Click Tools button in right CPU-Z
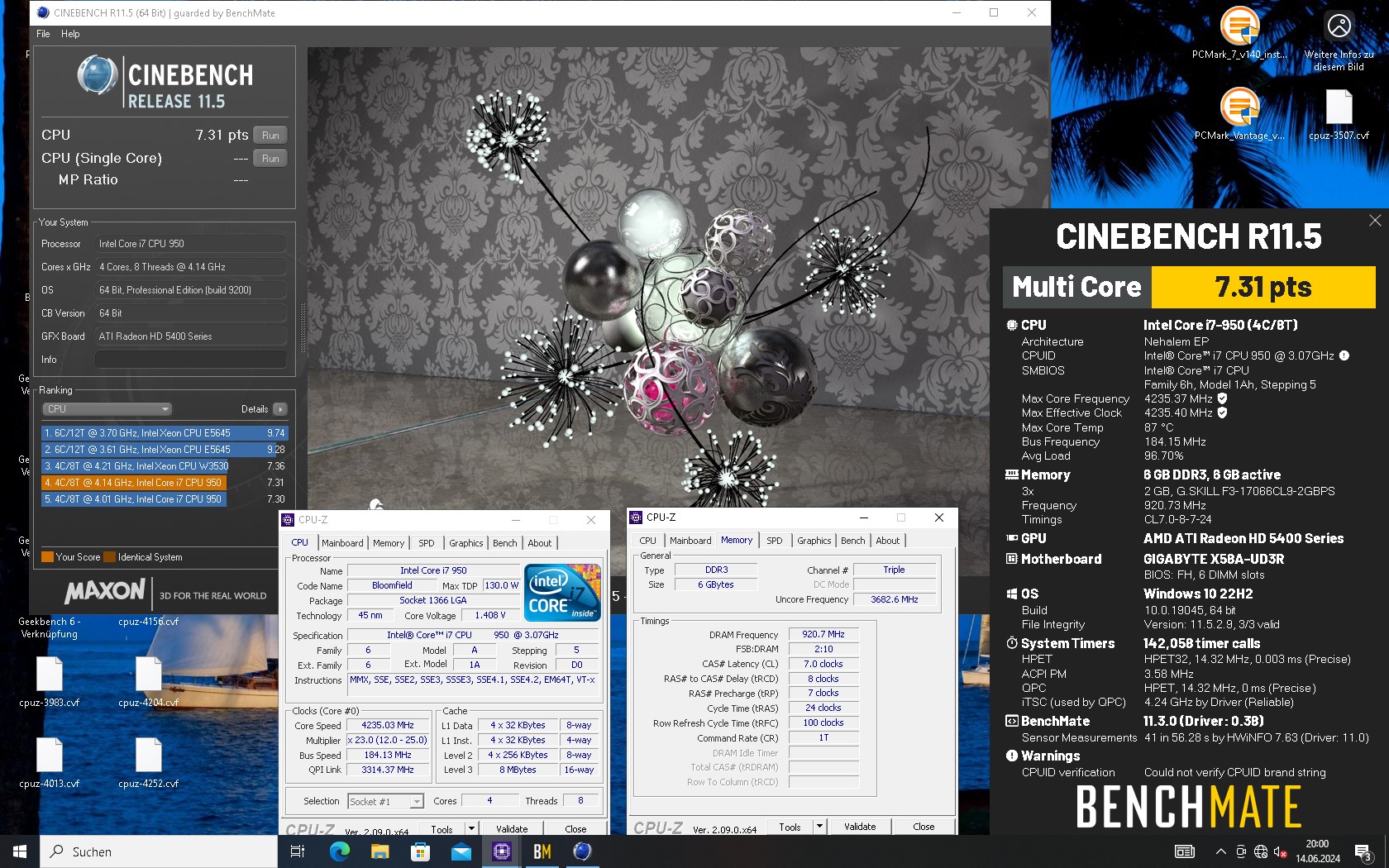Image resolution: width=1389 pixels, height=868 pixels. tap(790, 827)
